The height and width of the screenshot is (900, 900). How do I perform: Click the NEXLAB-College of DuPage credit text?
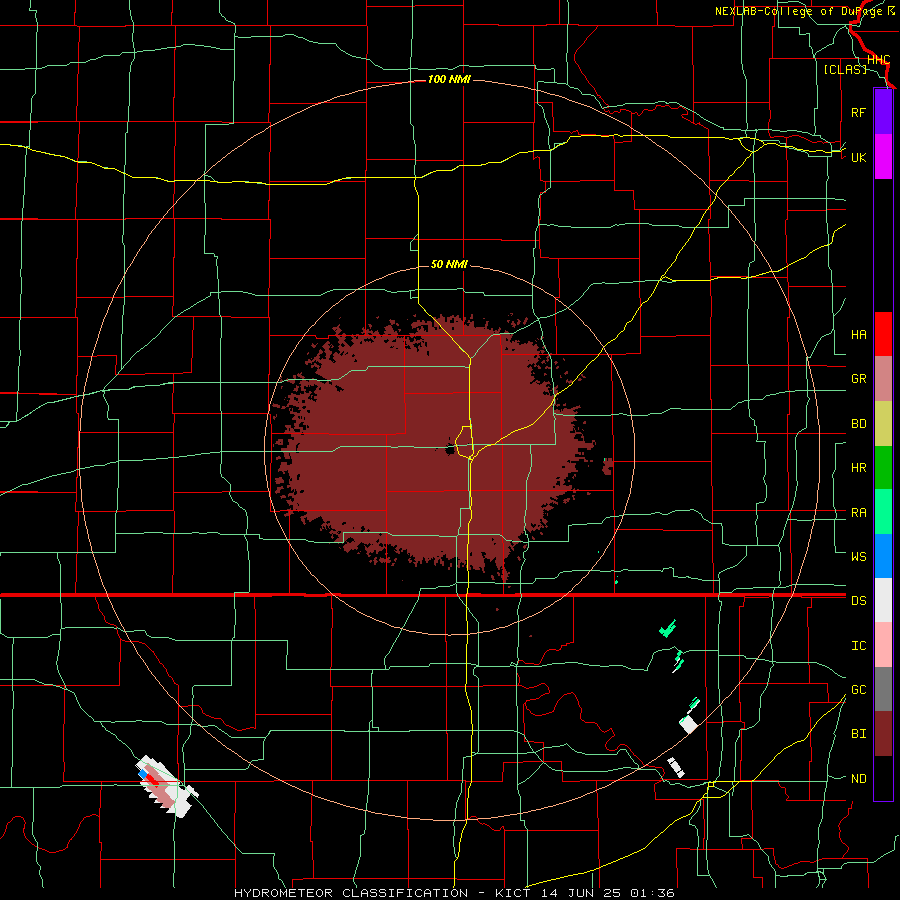tap(805, 11)
